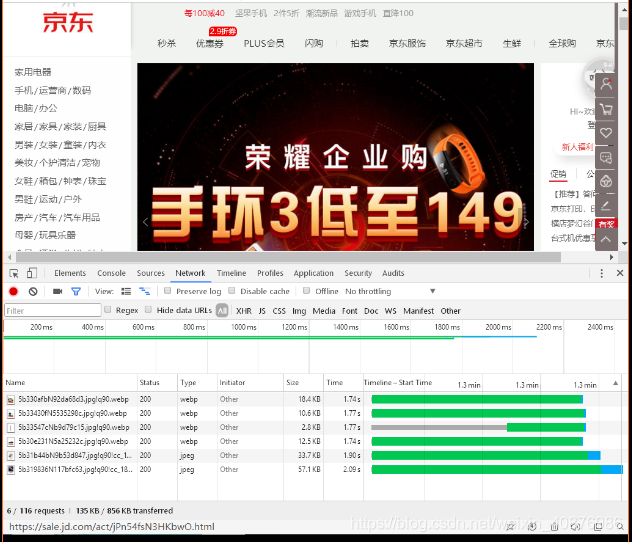
Task: Go to next banner slide with right arrow
Action: pos(526,222)
